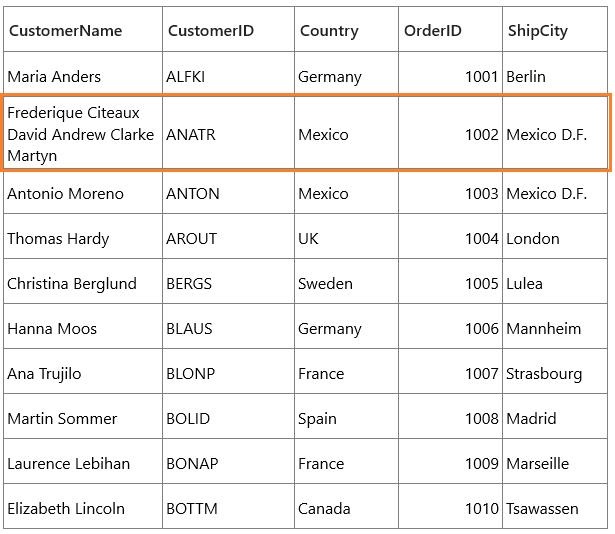
Task: Select the Maria Anders cell
Action: coord(83,74)
